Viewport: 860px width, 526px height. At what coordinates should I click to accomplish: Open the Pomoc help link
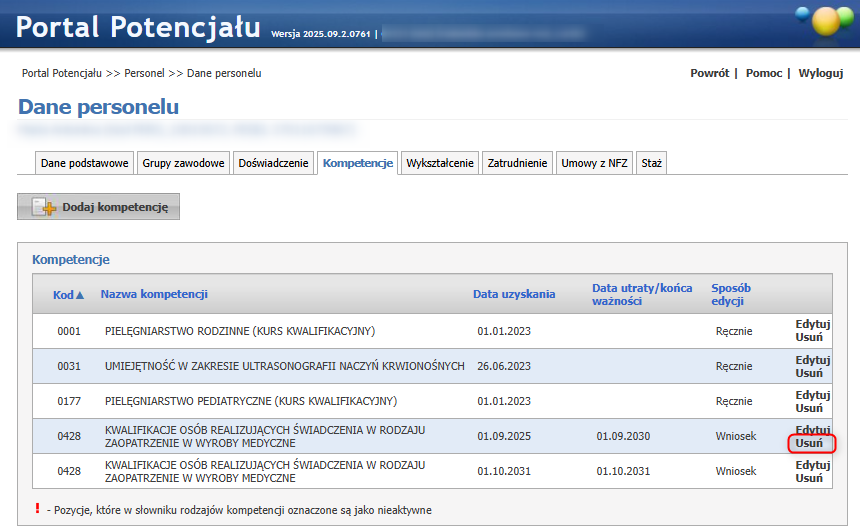pyautogui.click(x=764, y=73)
